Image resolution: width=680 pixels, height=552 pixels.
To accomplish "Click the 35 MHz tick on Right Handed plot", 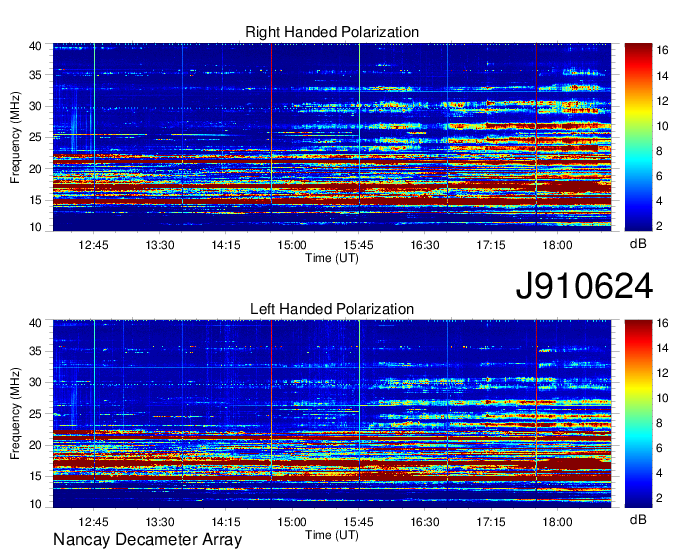I will pos(36,75).
